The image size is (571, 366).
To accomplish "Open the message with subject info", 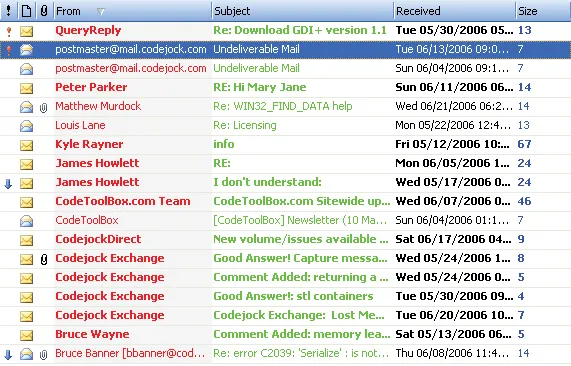I will pyautogui.click(x=224, y=144).
